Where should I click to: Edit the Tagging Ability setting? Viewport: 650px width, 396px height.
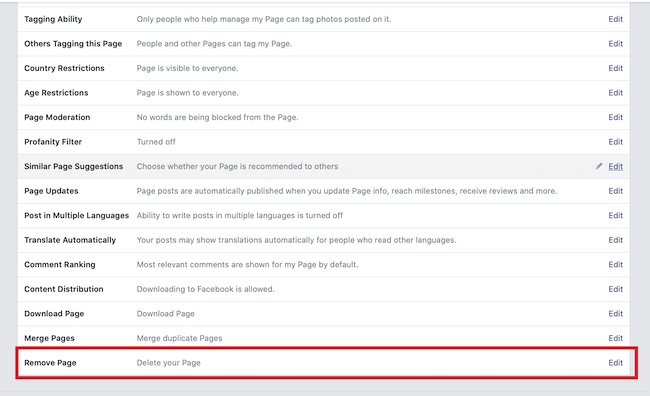(616, 19)
